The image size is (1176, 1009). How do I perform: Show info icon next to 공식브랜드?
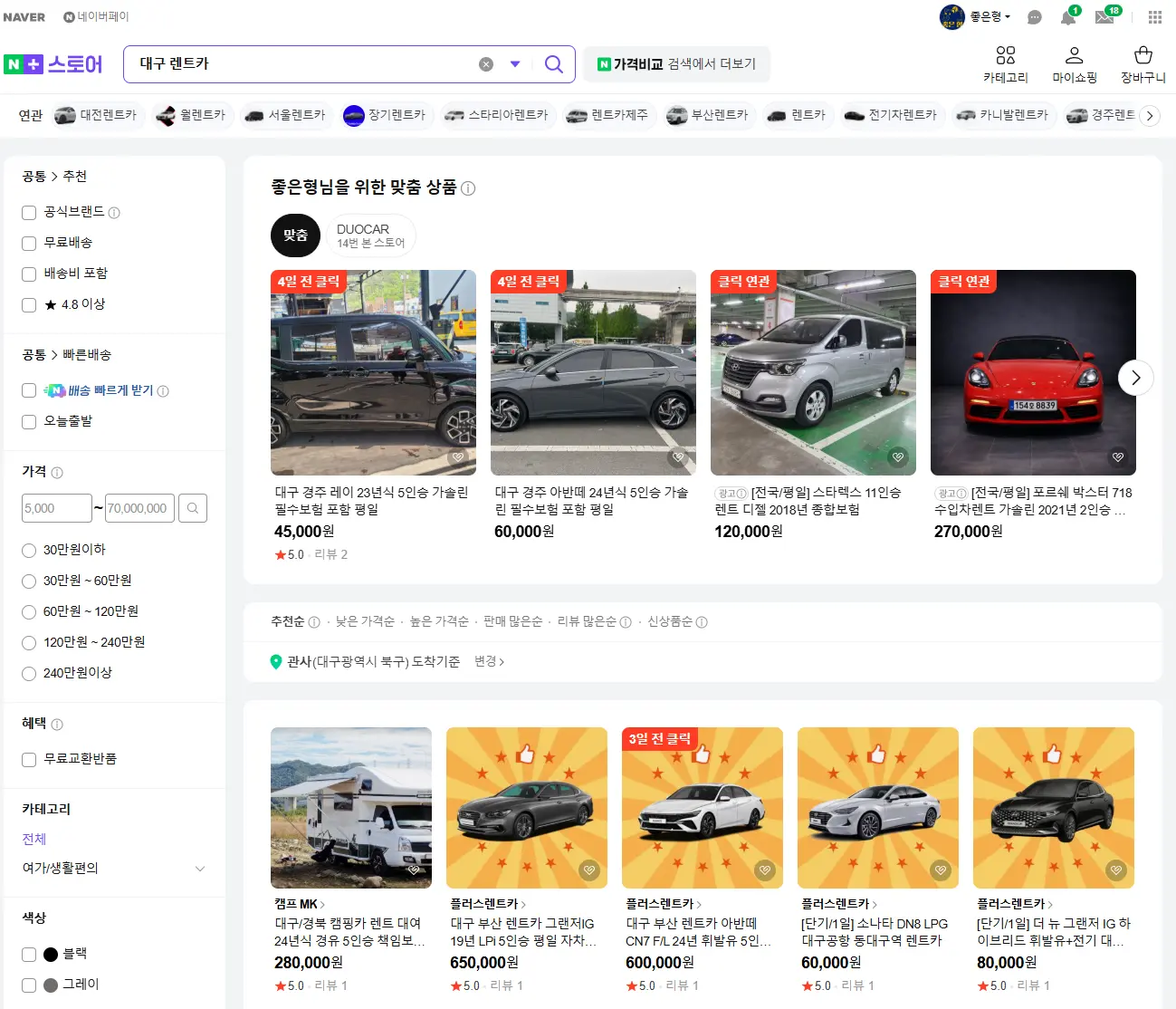point(114,213)
